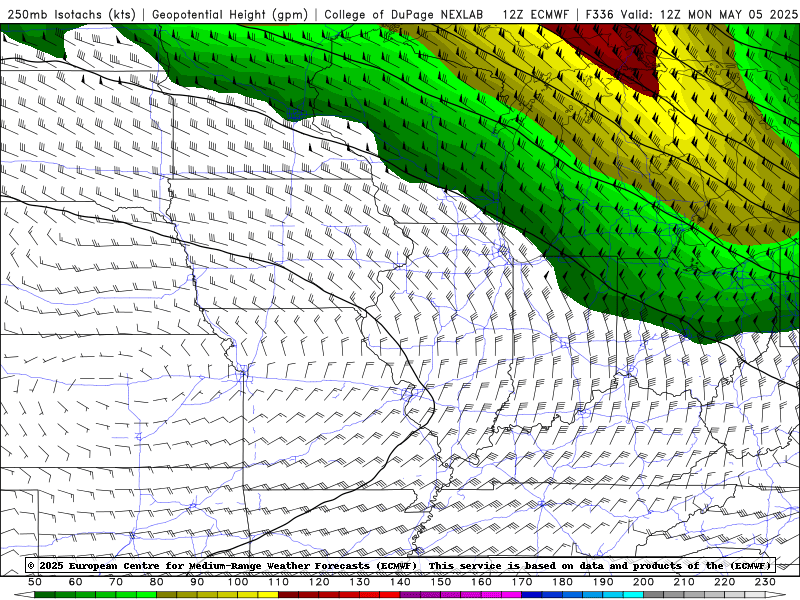The height and width of the screenshot is (600, 800).
Task: Click the 230 knots legend label
Action: pyautogui.click(x=765, y=582)
